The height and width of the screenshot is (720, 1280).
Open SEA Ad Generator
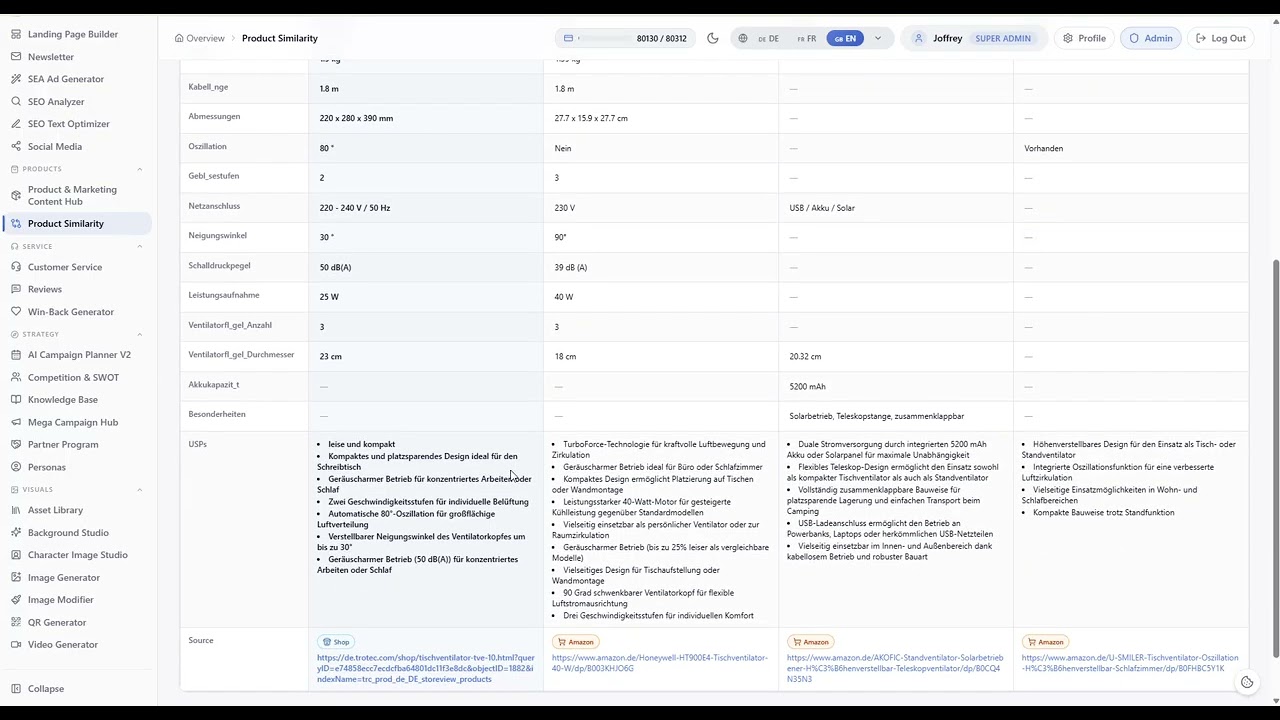pos(66,79)
